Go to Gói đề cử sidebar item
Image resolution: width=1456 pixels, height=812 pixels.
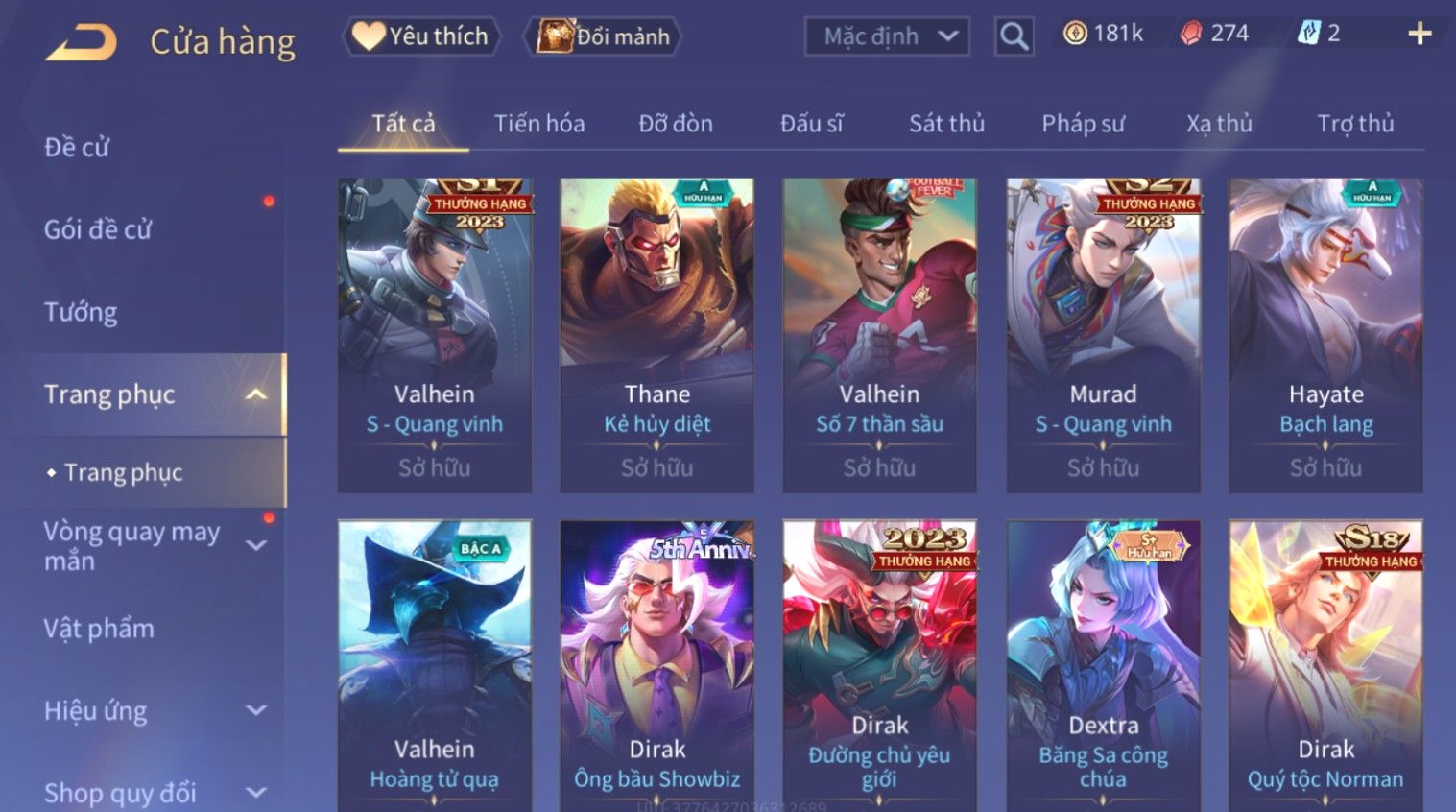98,229
